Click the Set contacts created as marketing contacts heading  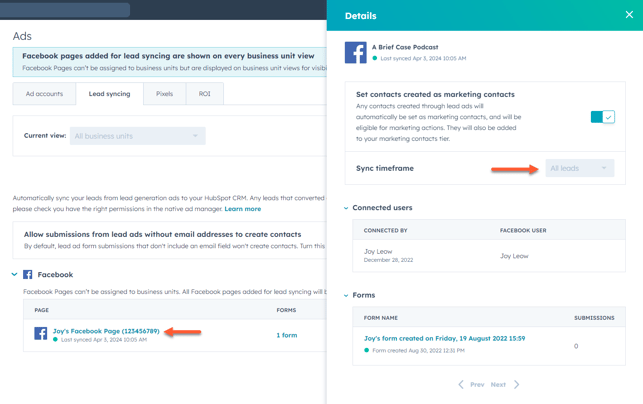pyautogui.click(x=435, y=94)
